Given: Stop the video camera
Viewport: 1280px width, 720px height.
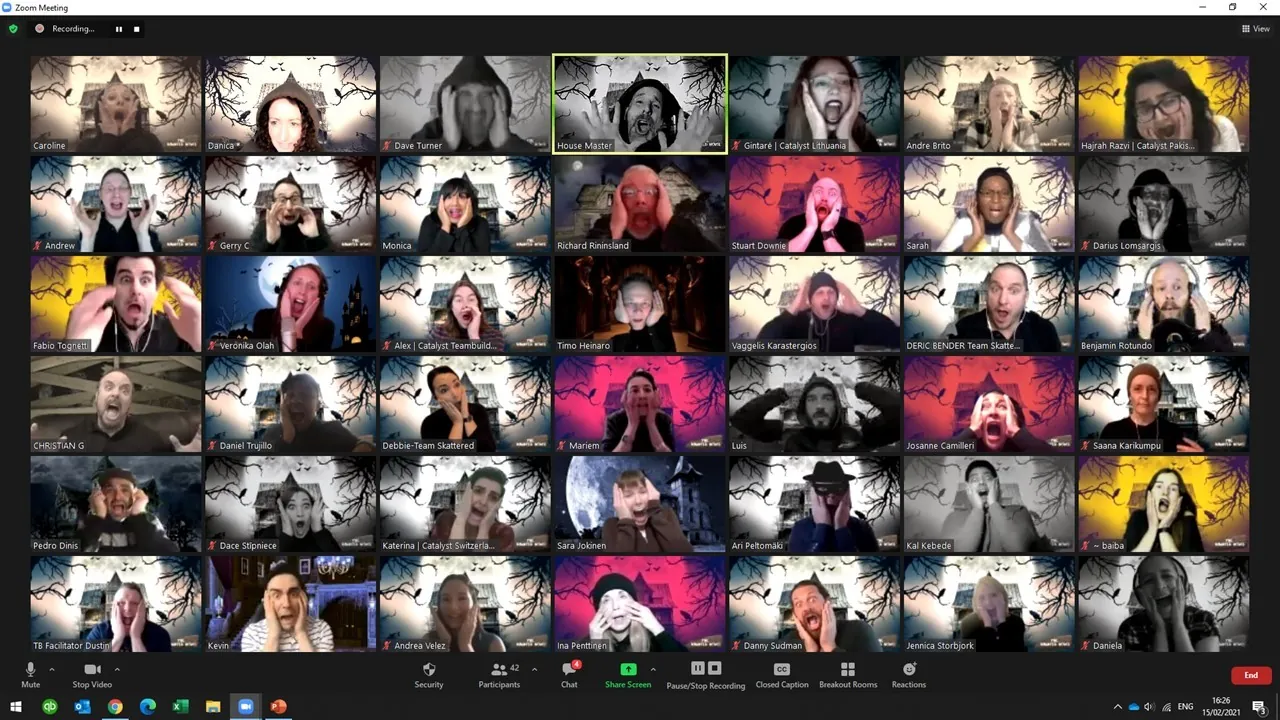Looking at the screenshot, I should (92, 675).
